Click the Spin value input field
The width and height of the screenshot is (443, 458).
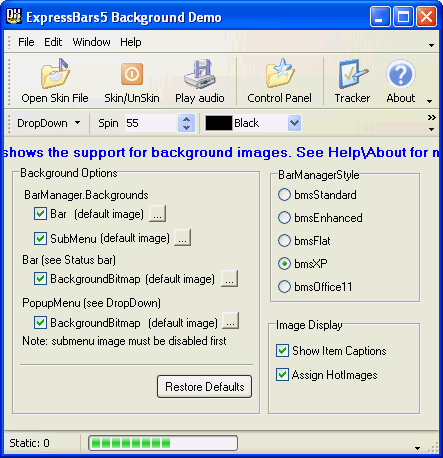151,123
